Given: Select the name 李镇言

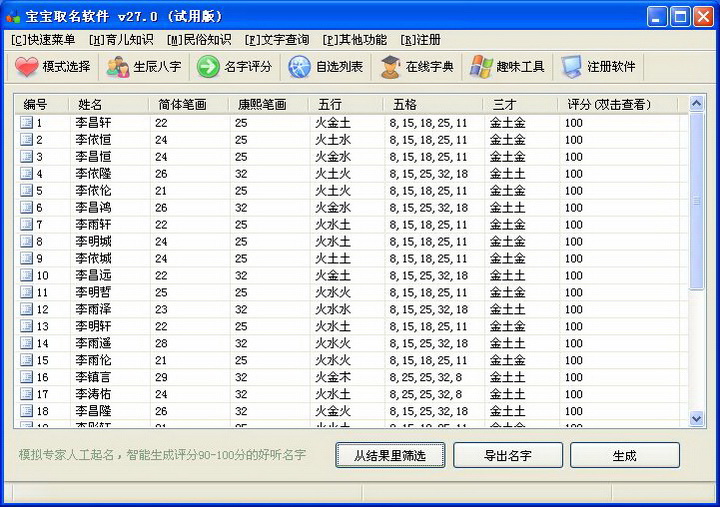Looking at the screenshot, I should [x=93, y=377].
